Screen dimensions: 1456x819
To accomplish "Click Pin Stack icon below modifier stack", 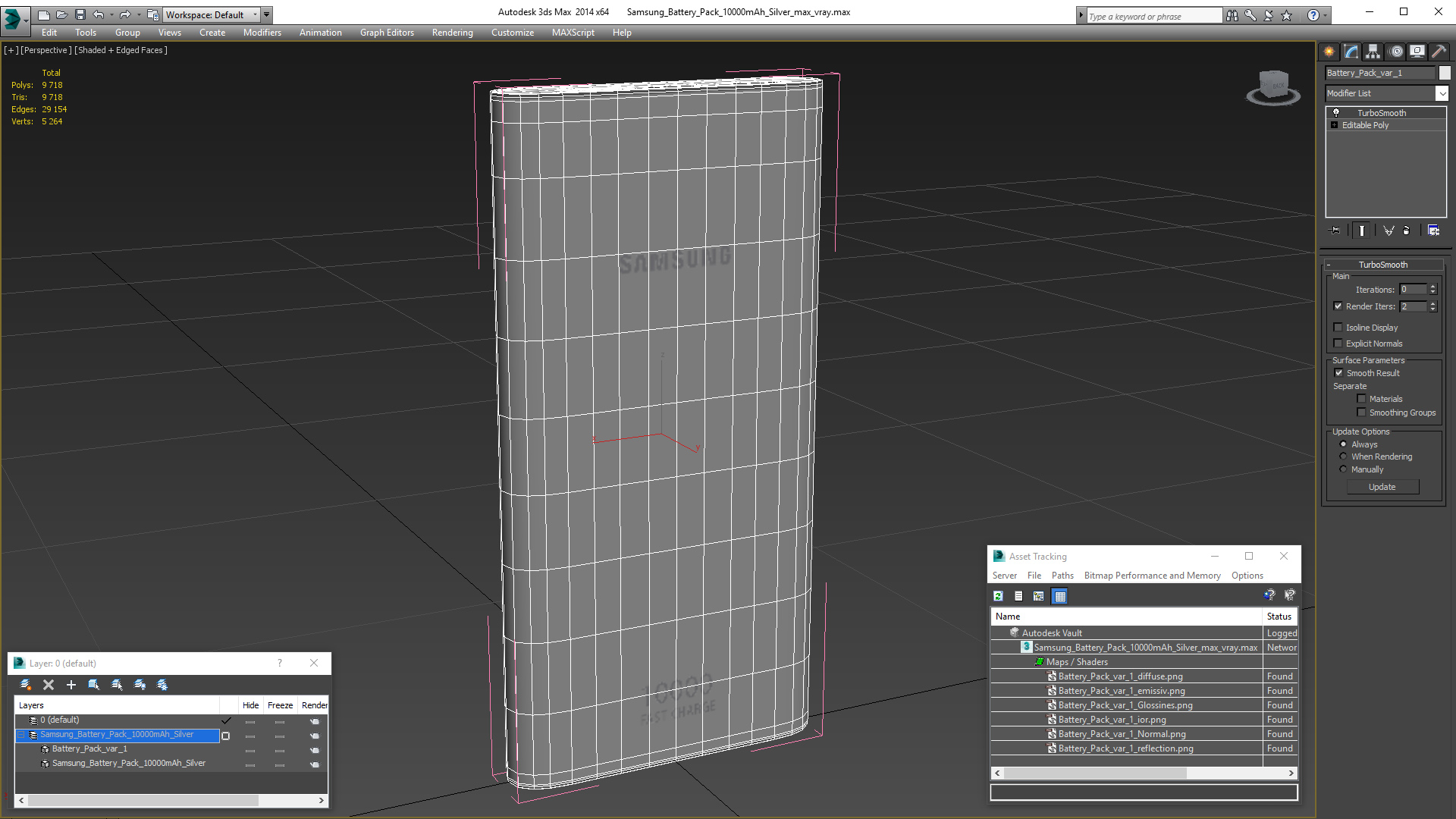I will [x=1335, y=231].
